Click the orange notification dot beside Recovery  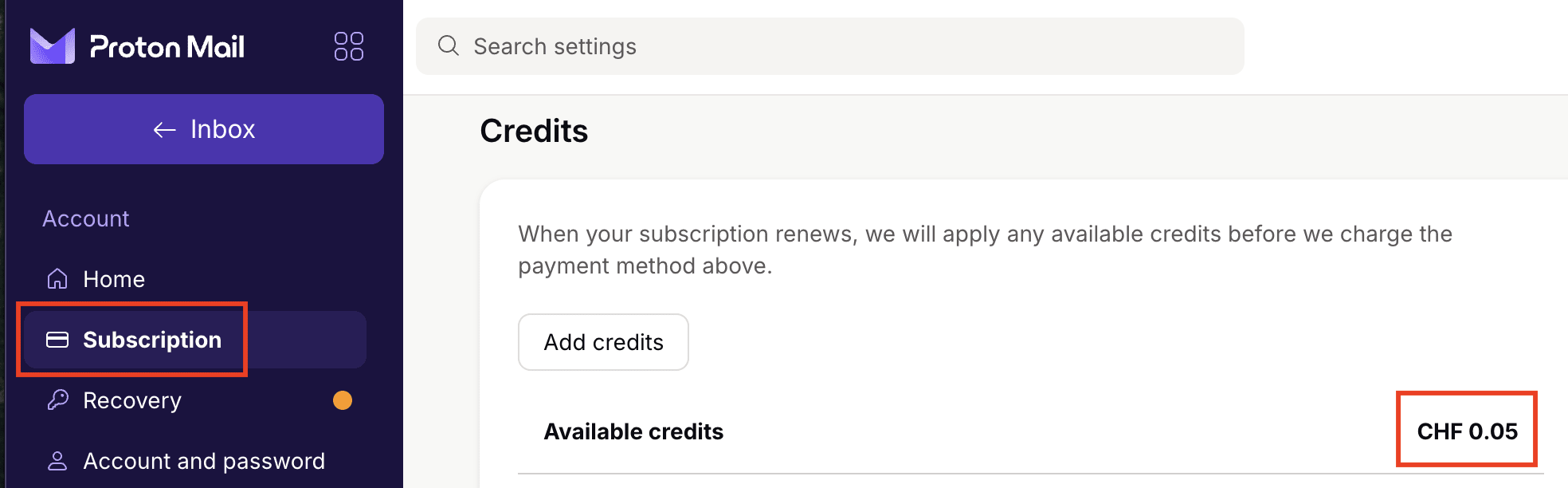coord(343,401)
